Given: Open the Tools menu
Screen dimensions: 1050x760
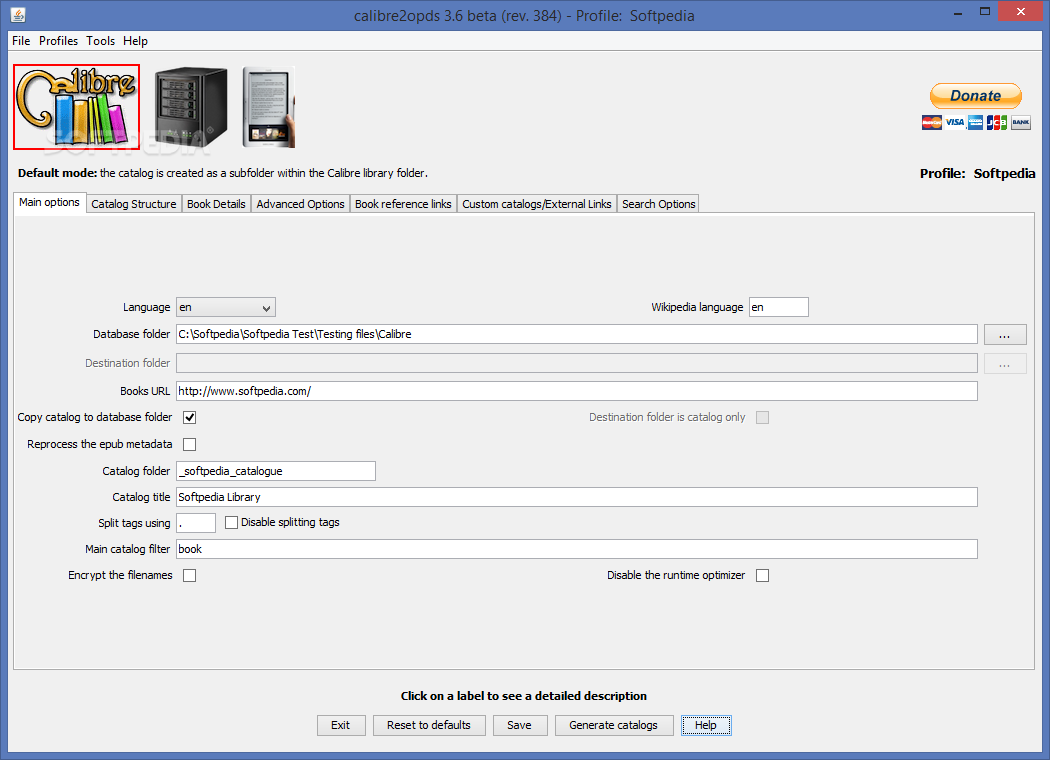Looking at the screenshot, I should 100,41.
